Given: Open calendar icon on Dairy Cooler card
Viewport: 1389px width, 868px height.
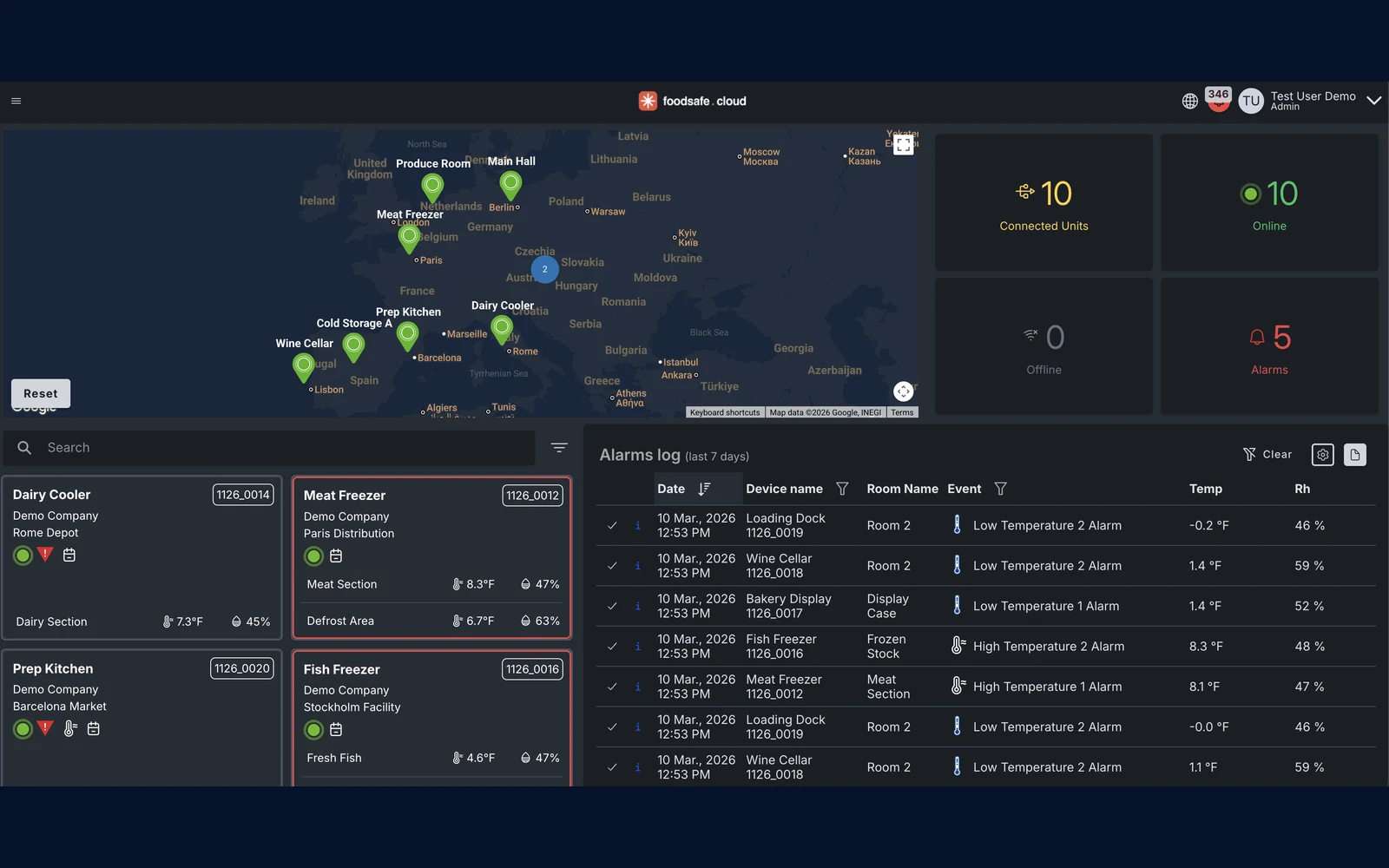Looking at the screenshot, I should 69,555.
